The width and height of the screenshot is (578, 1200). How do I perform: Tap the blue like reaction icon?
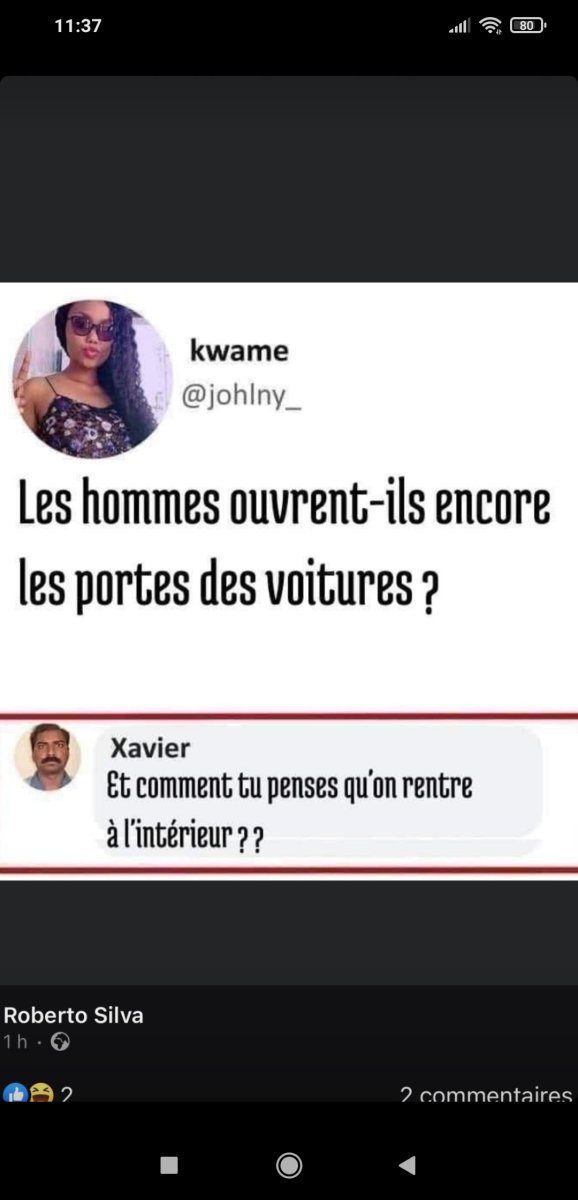(14, 1093)
